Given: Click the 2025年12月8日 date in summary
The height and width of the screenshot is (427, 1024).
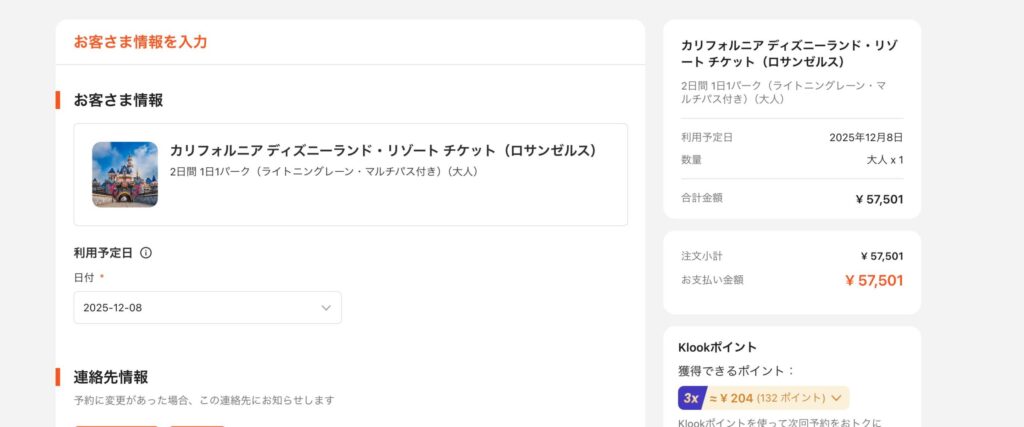Looking at the screenshot, I should (x=866, y=137).
